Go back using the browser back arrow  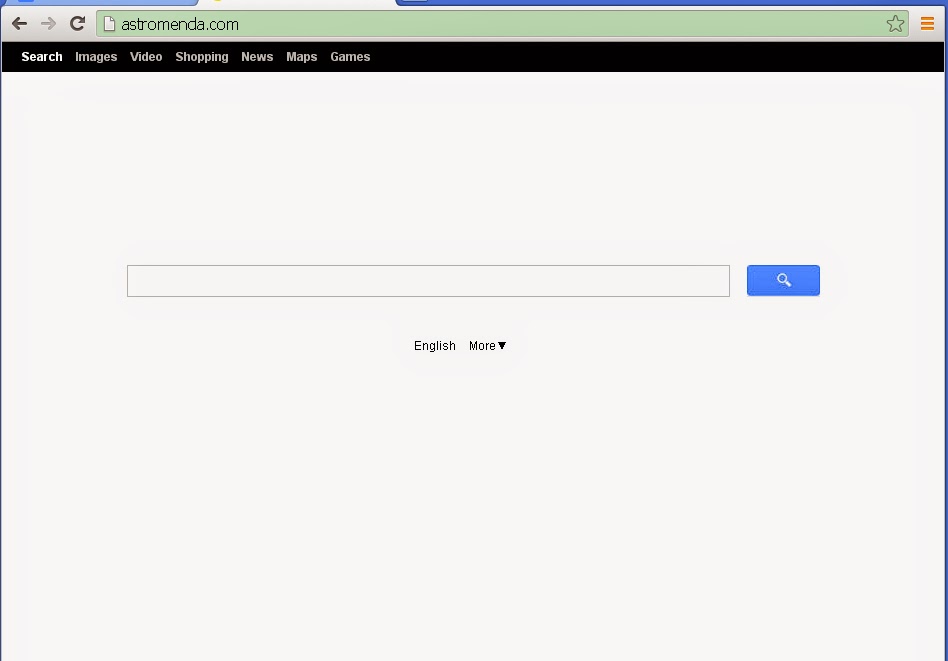coord(19,24)
